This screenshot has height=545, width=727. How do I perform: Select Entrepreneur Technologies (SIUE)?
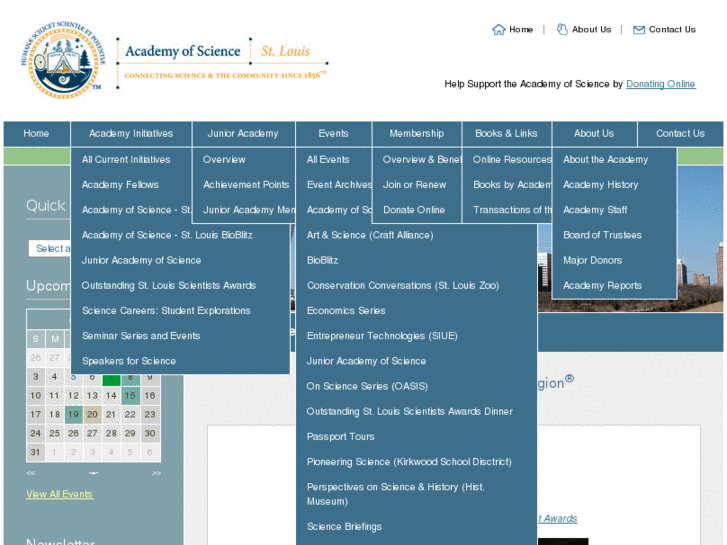click(x=382, y=336)
